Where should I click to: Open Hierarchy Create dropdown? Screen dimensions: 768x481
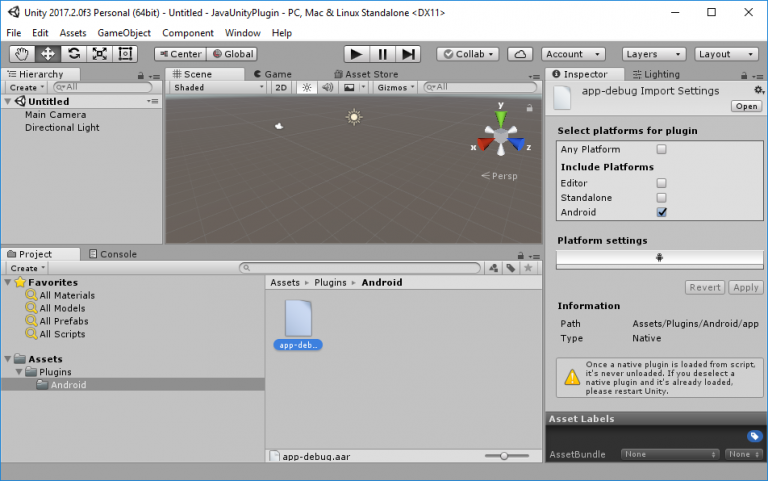[27, 88]
